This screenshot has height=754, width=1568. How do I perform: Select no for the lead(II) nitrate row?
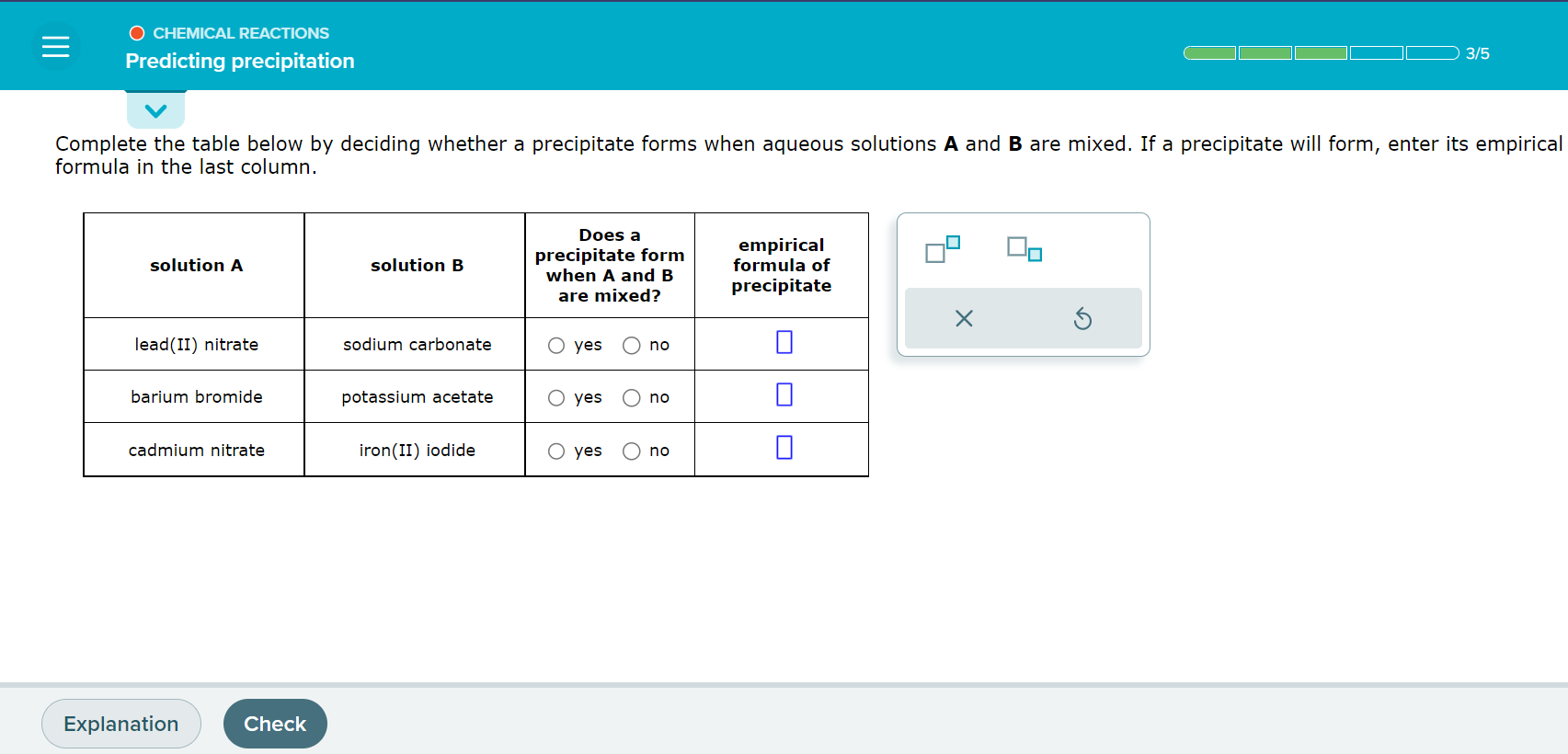coord(632,345)
